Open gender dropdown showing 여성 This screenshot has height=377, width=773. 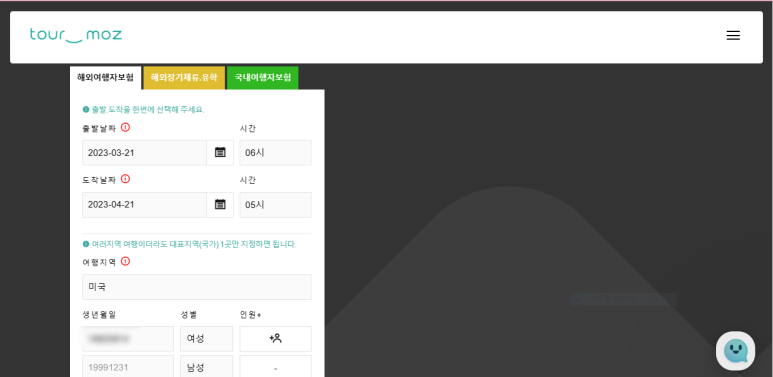(207, 339)
